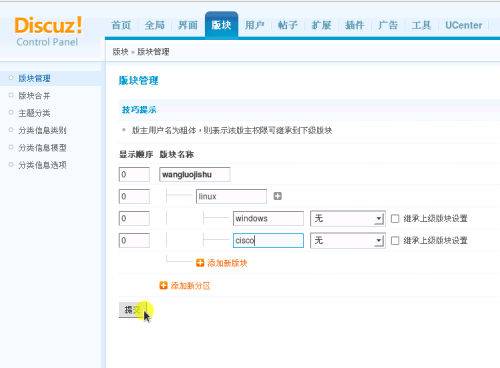500x368 pixels.
Task: Click the 技巧提示 tips header
Action: (x=139, y=110)
